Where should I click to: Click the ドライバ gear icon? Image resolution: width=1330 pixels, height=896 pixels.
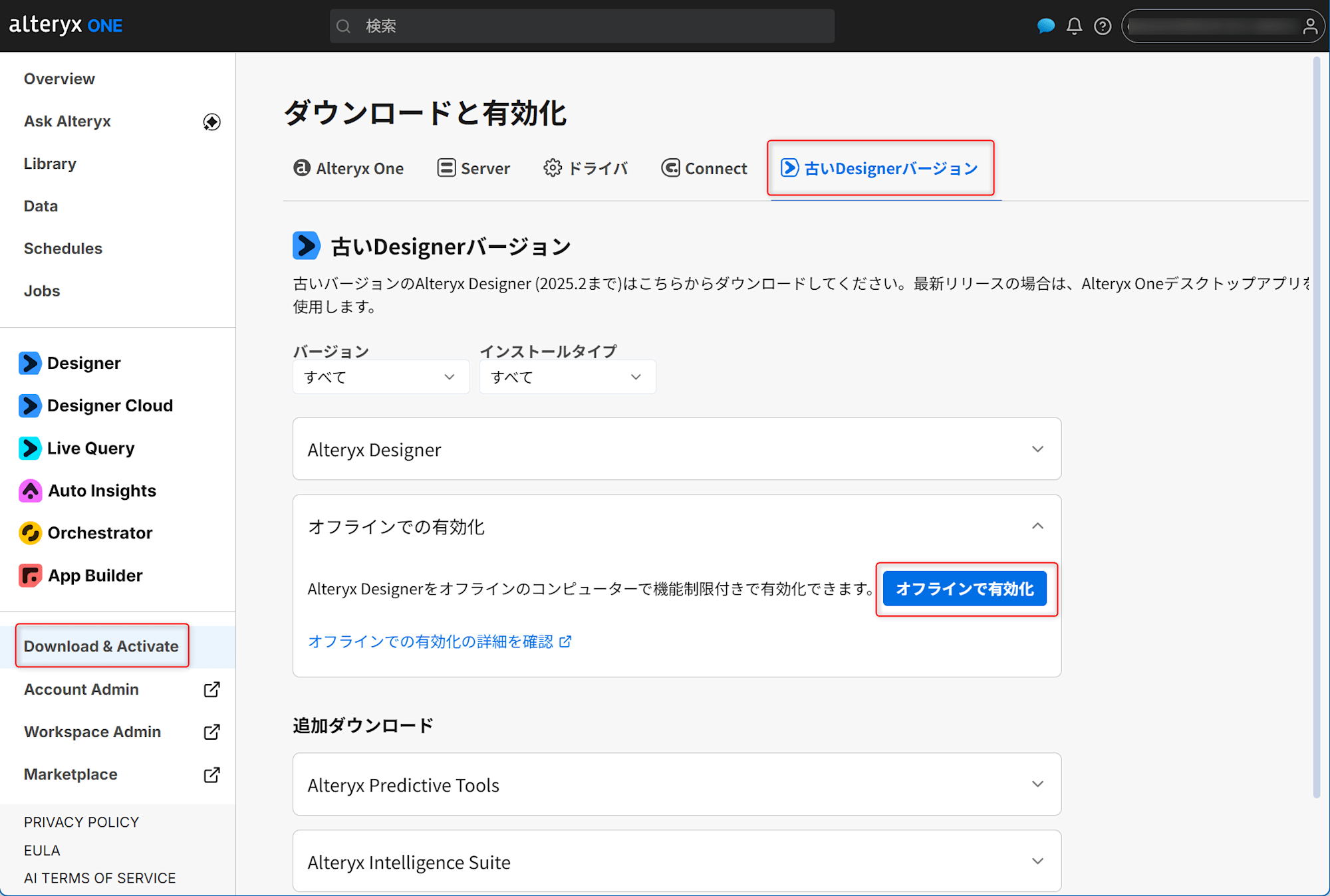tap(552, 168)
